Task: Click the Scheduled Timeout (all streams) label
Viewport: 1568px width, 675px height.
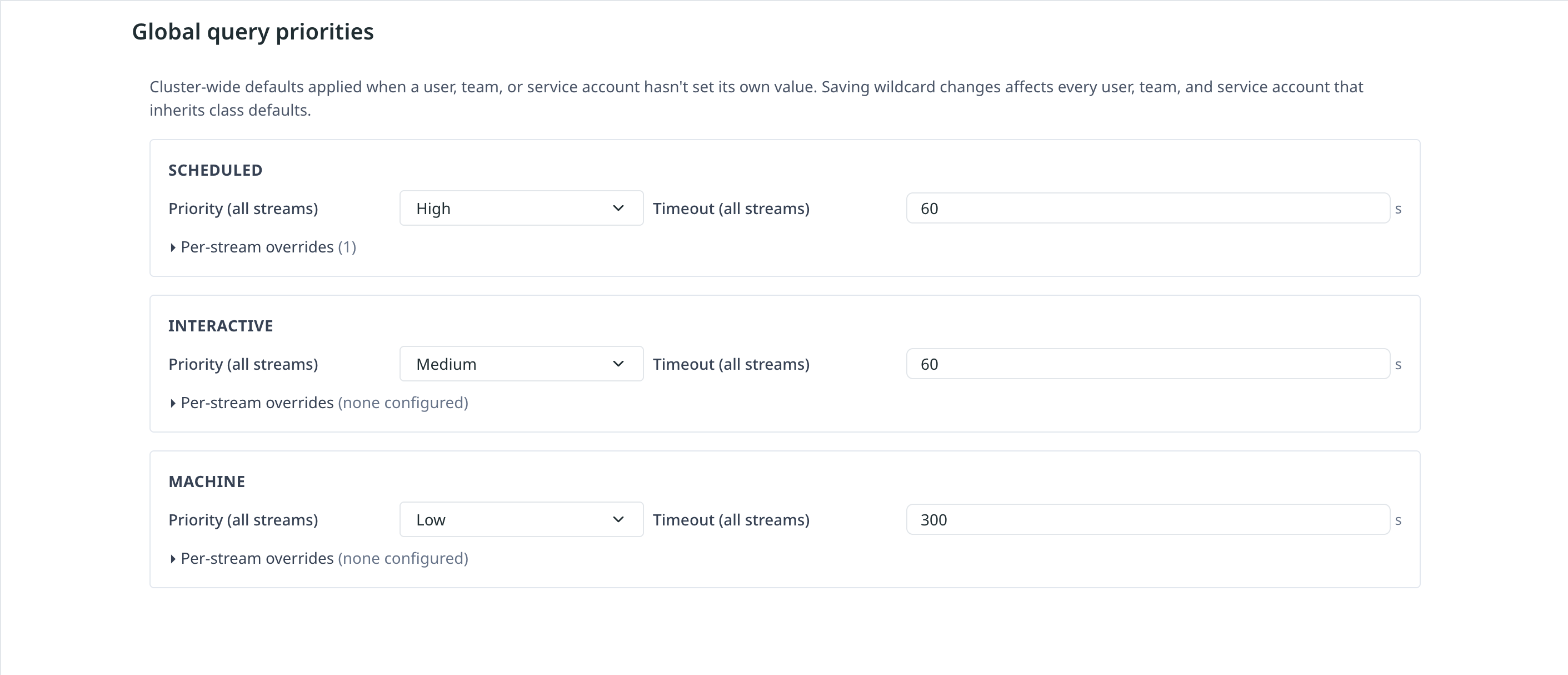Action: 731,209
